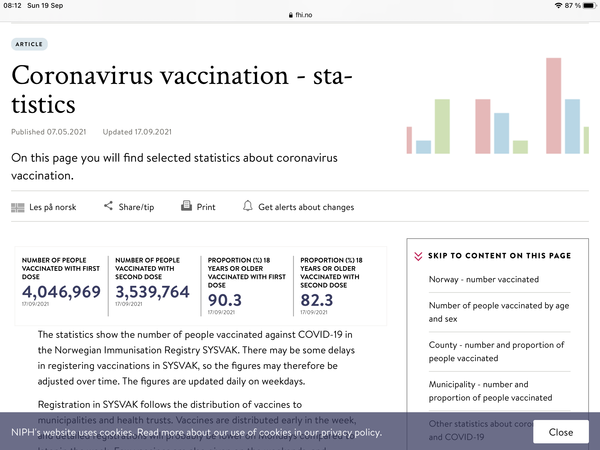600x450 pixels.
Task: Open the Norwegian flag icon beside Les på norsk
Action: tap(18, 207)
